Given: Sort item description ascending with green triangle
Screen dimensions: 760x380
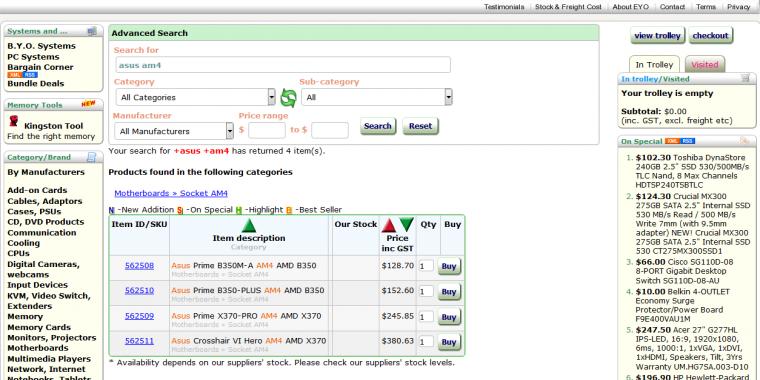Looking at the screenshot, I should tap(249, 225).
